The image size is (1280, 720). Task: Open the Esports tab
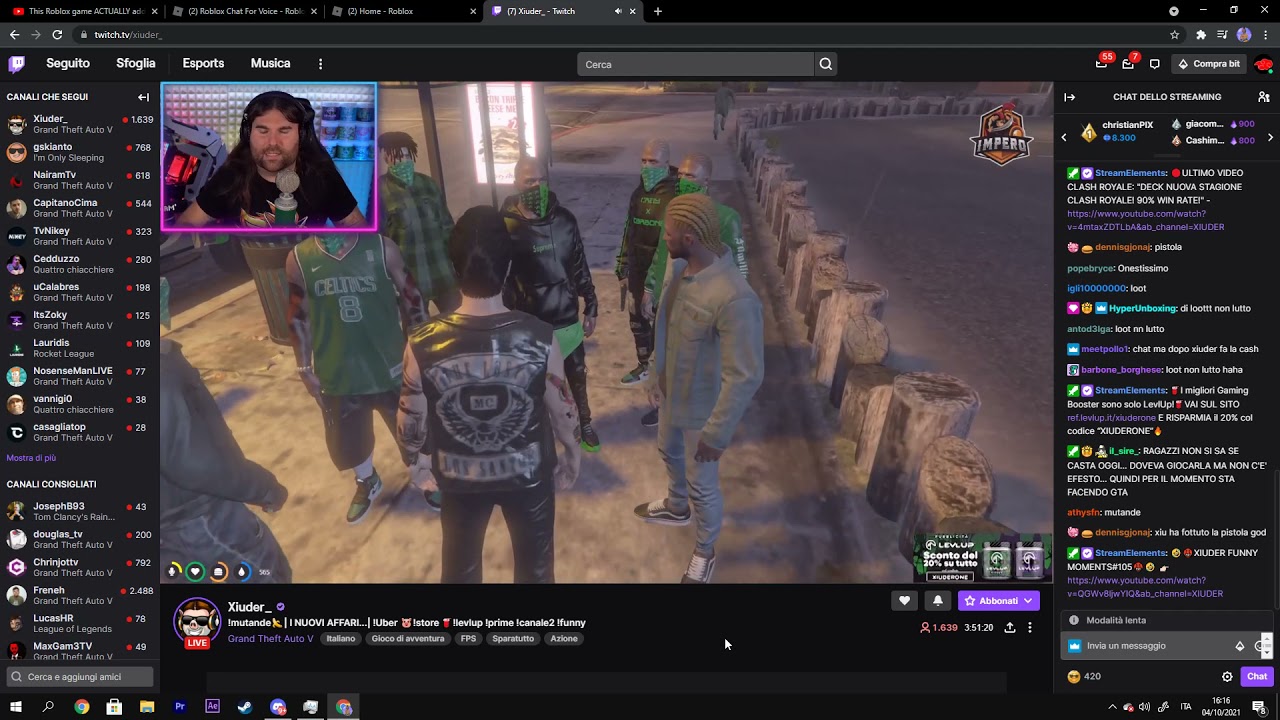click(203, 63)
